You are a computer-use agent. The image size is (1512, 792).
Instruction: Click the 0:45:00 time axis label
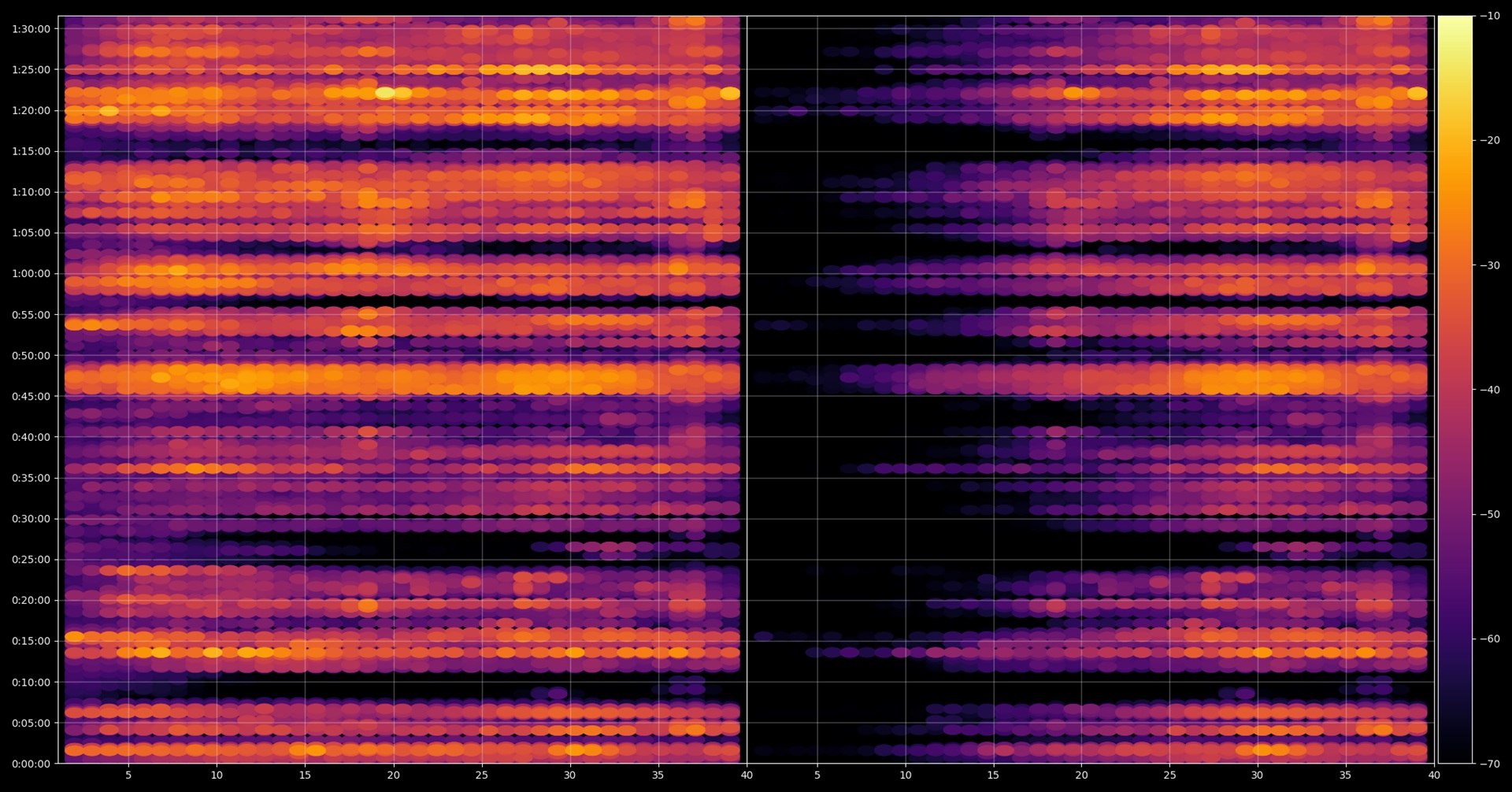tap(31, 396)
